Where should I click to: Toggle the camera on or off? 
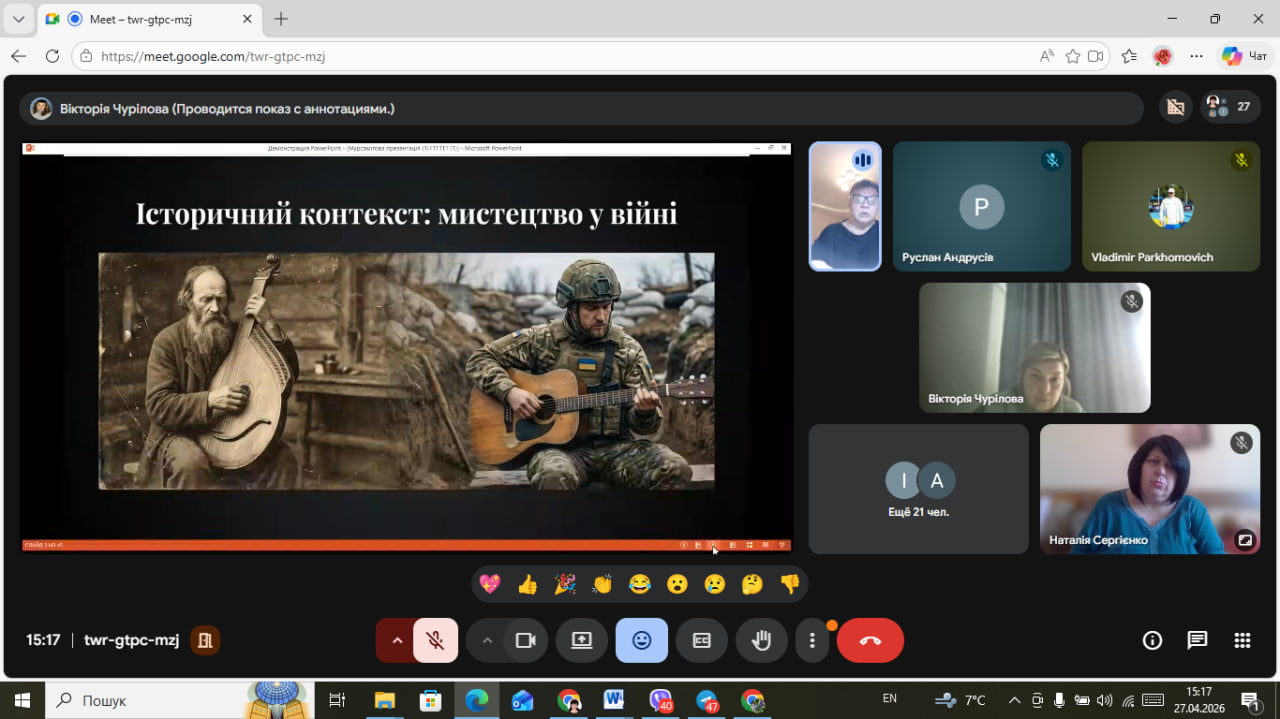(525, 641)
